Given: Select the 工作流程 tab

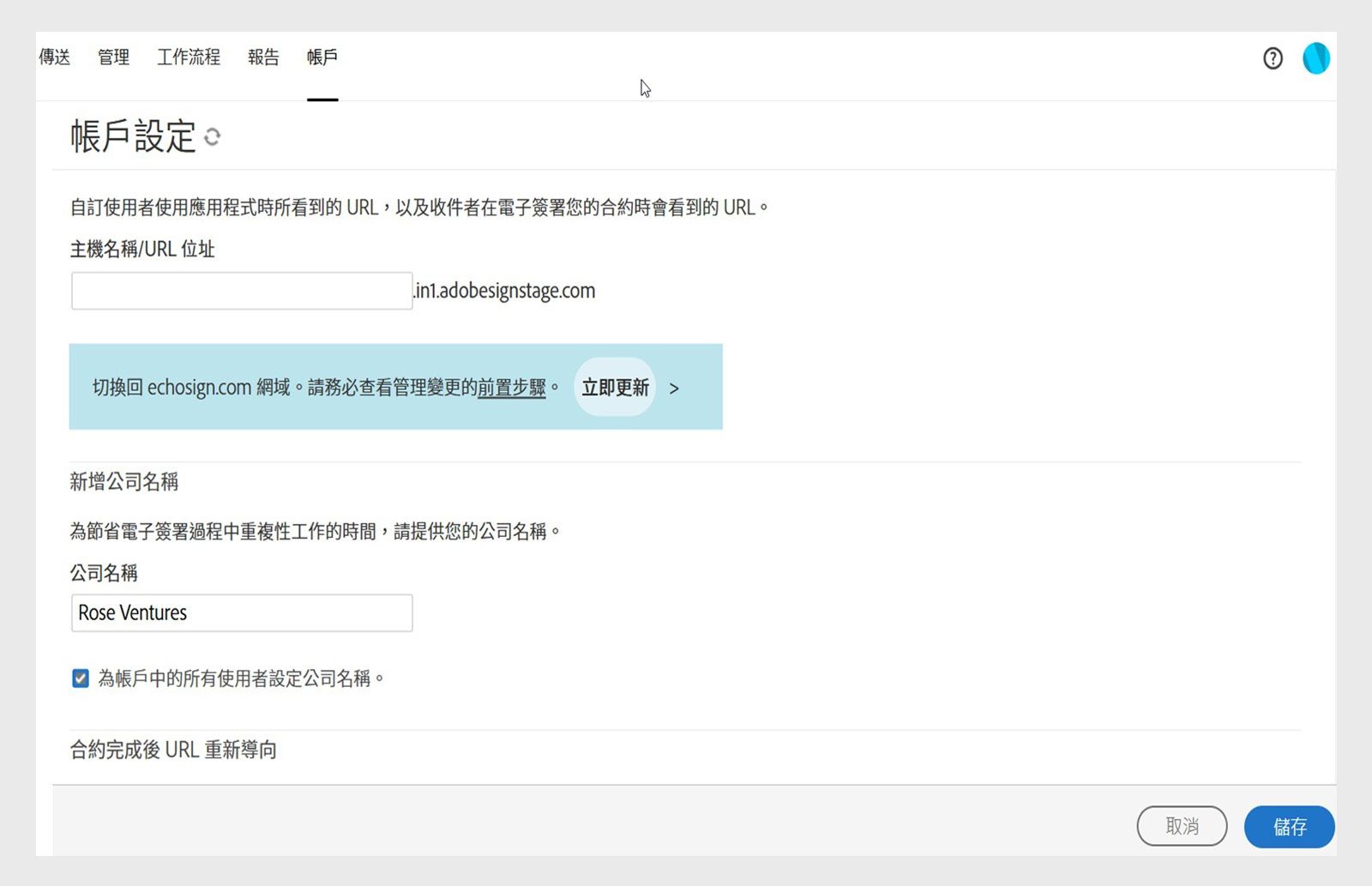Looking at the screenshot, I should (188, 57).
